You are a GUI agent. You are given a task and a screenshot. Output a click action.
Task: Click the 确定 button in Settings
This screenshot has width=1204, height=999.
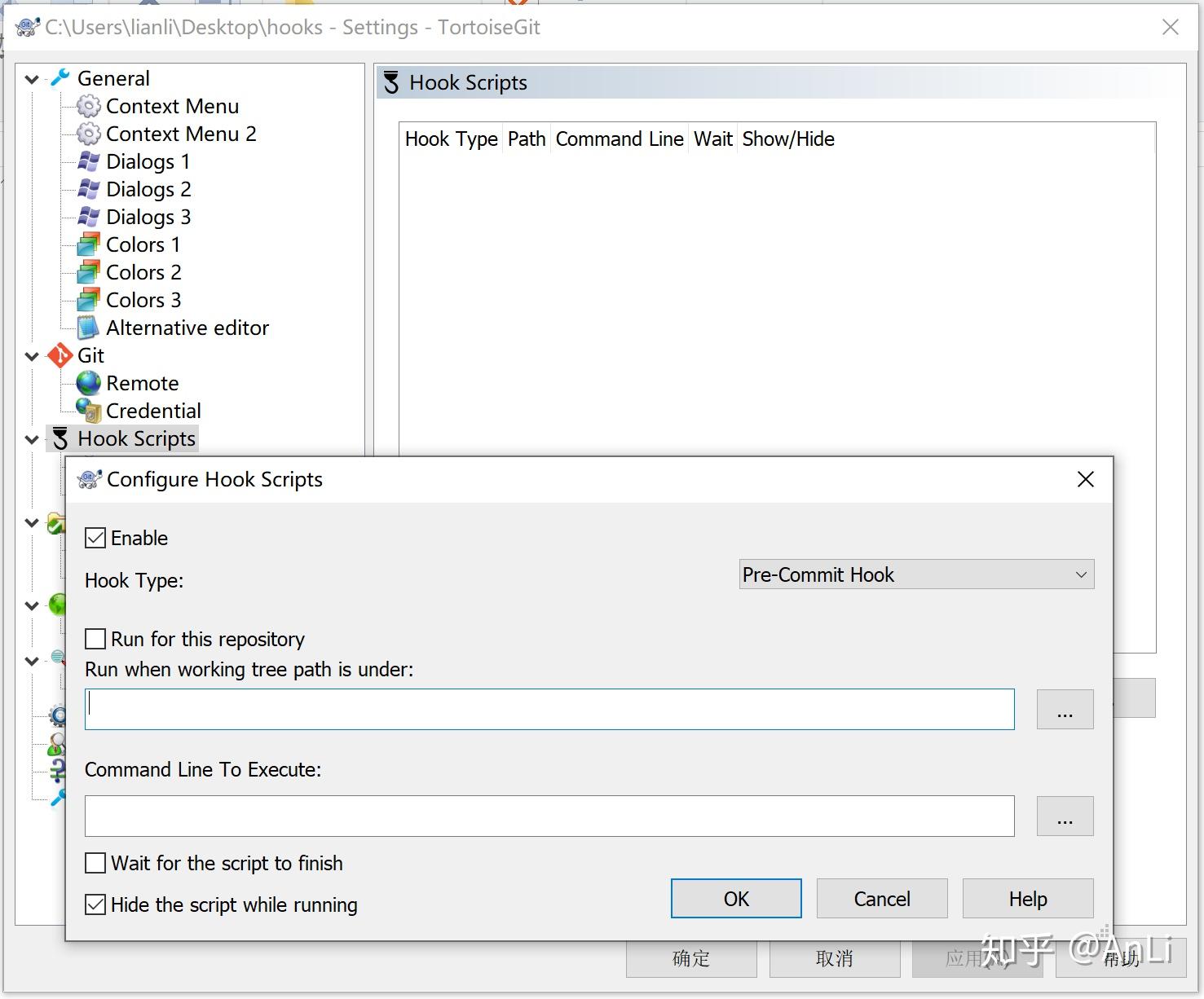coord(691,958)
